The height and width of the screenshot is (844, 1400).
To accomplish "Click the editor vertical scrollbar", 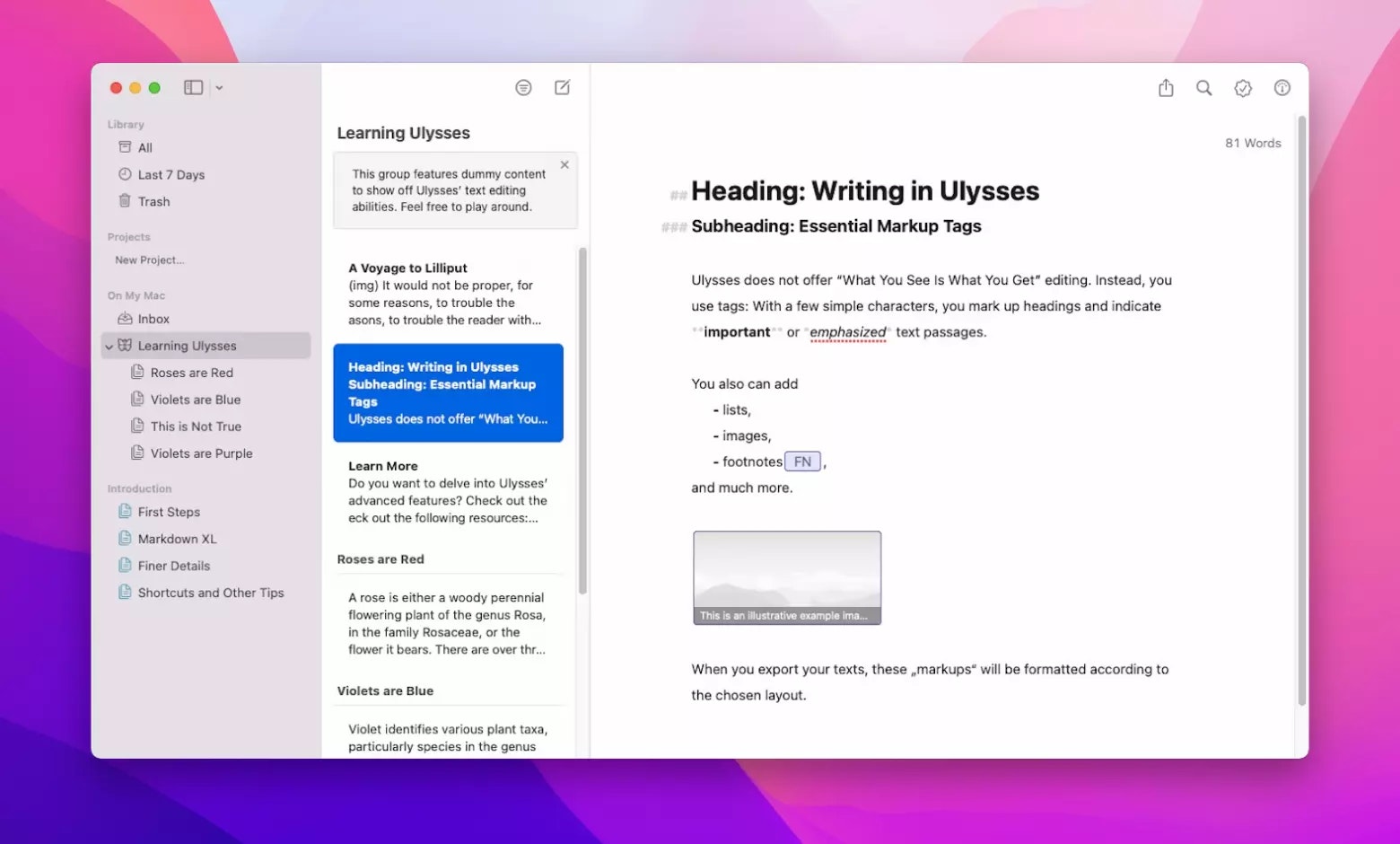I will coord(1301,410).
